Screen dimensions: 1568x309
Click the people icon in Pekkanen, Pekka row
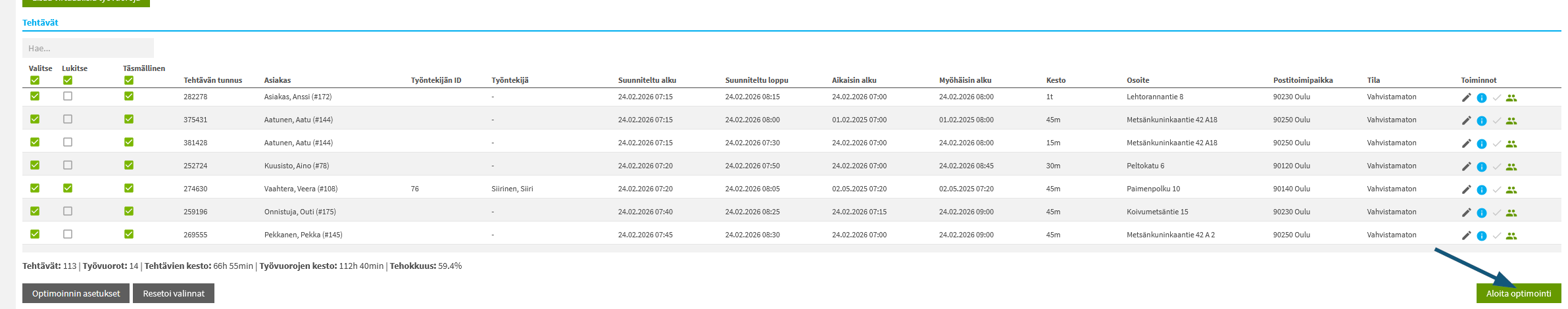1511,236
